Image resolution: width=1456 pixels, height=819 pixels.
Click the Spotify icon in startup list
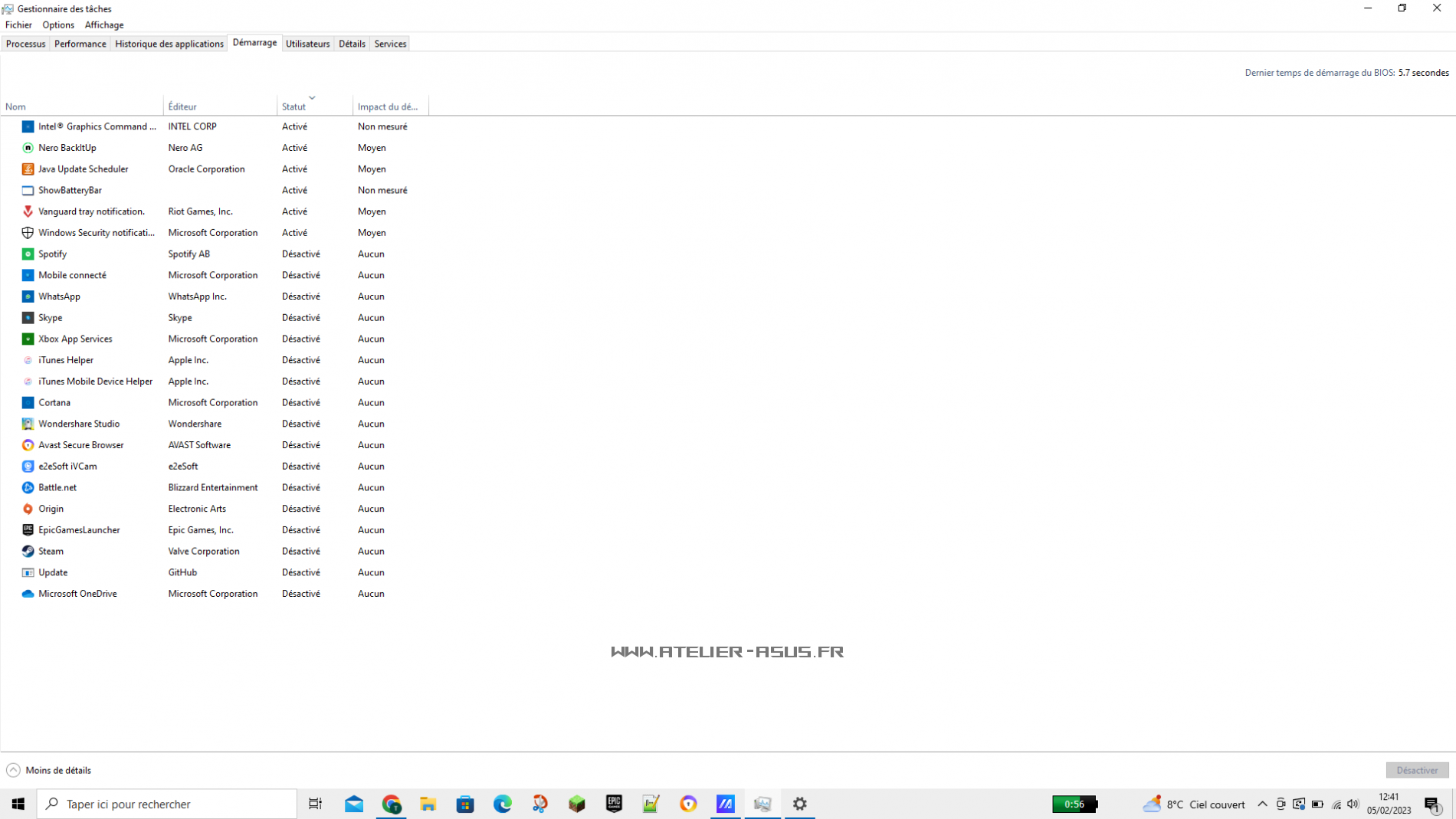click(28, 254)
